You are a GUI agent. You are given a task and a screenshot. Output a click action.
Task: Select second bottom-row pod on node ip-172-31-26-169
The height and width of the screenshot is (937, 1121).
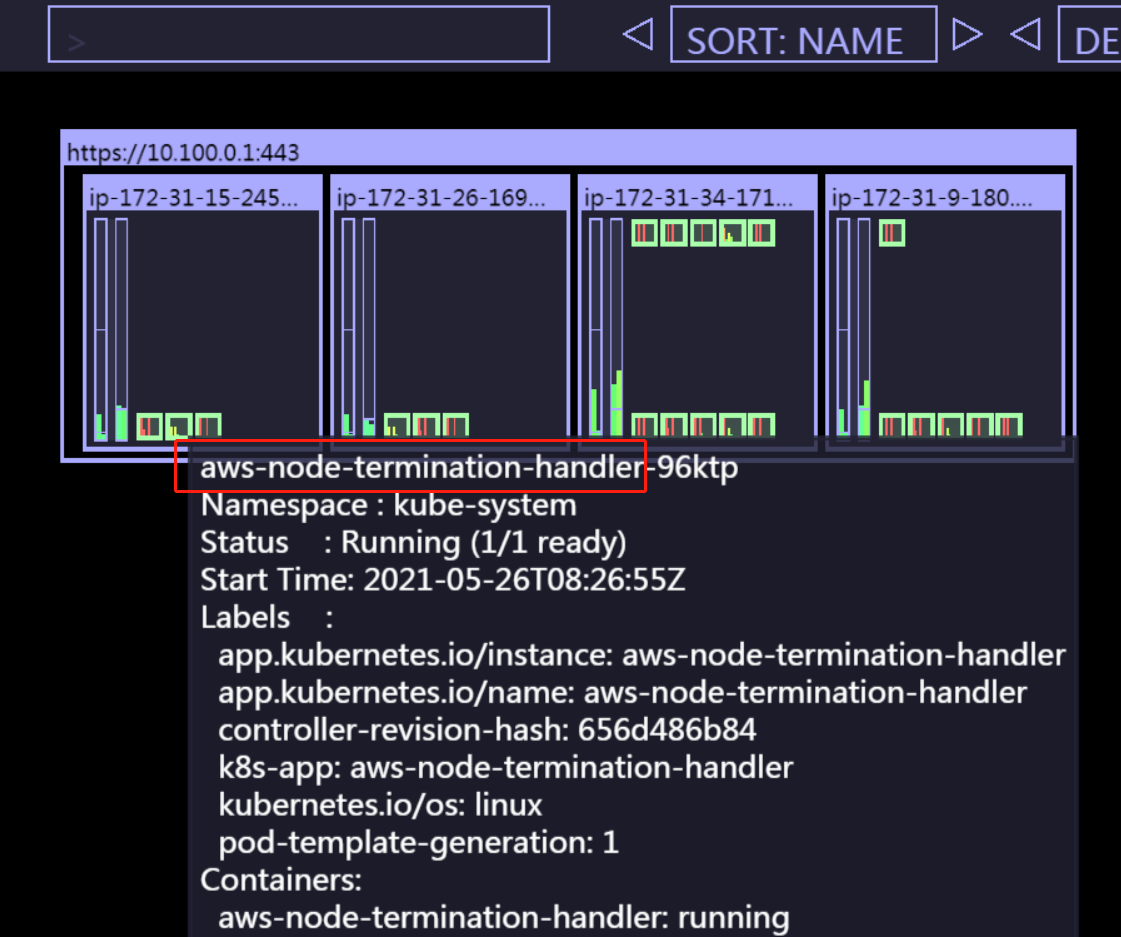[x=426, y=425]
